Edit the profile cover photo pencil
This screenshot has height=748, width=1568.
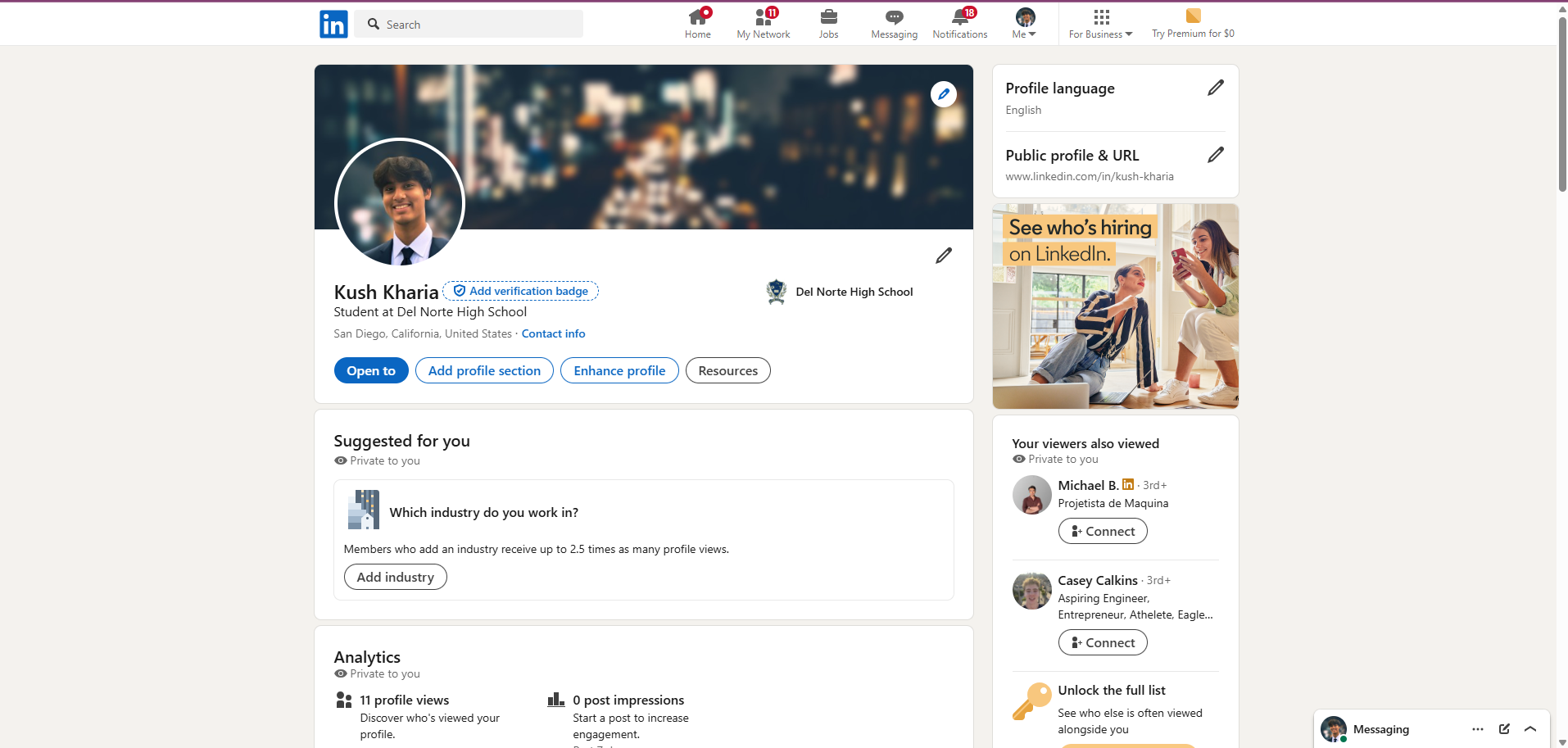tap(944, 94)
